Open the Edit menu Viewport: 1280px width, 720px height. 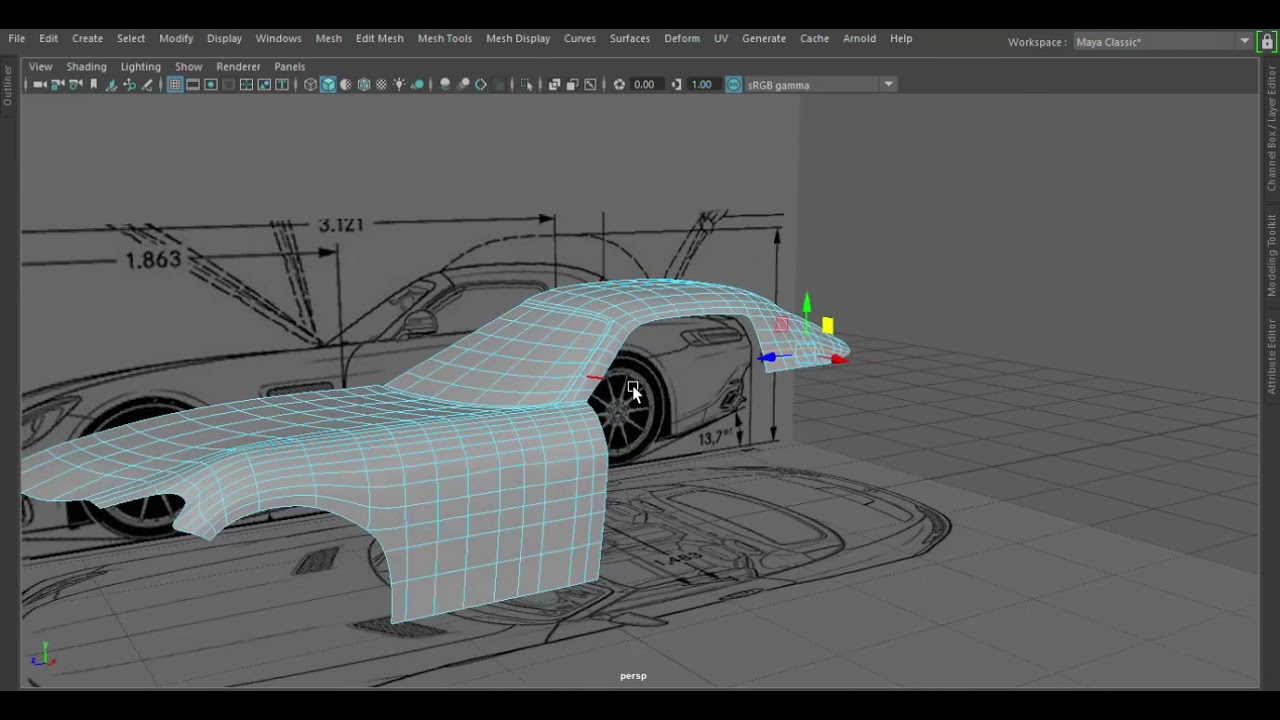(48, 38)
